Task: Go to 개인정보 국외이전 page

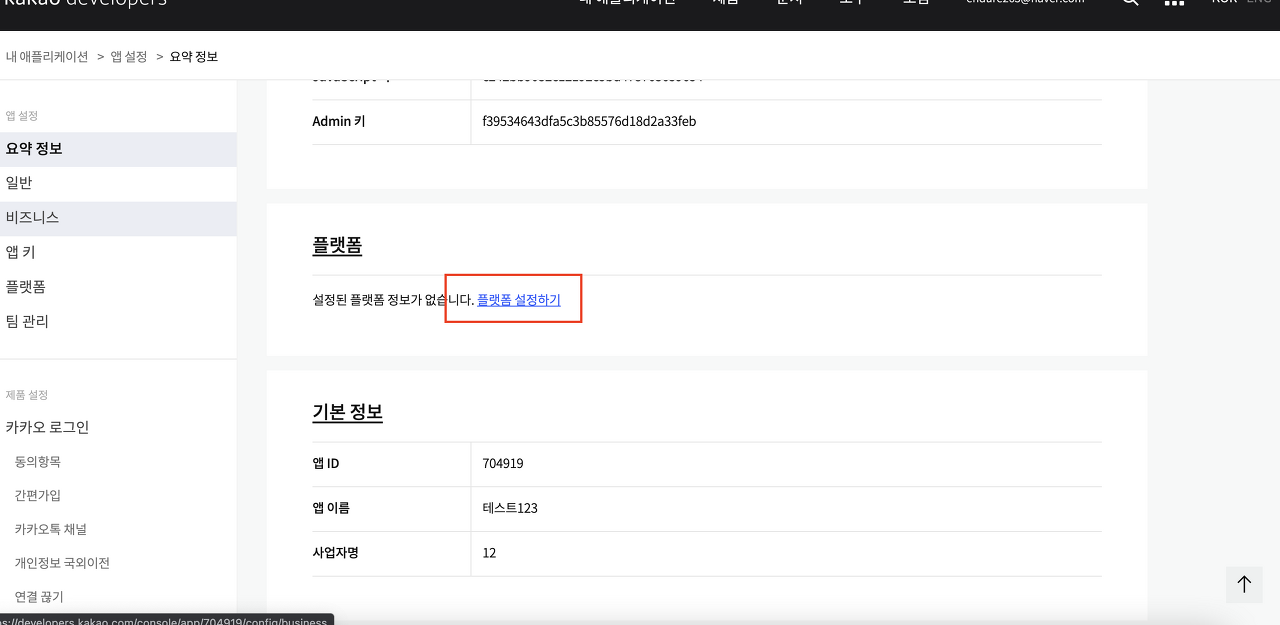Action: pos(62,563)
